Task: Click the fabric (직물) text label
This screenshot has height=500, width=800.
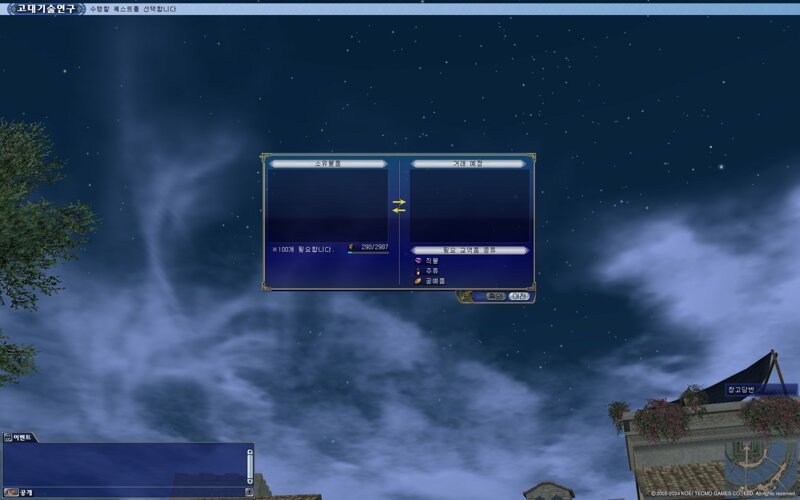Action: tap(432, 261)
